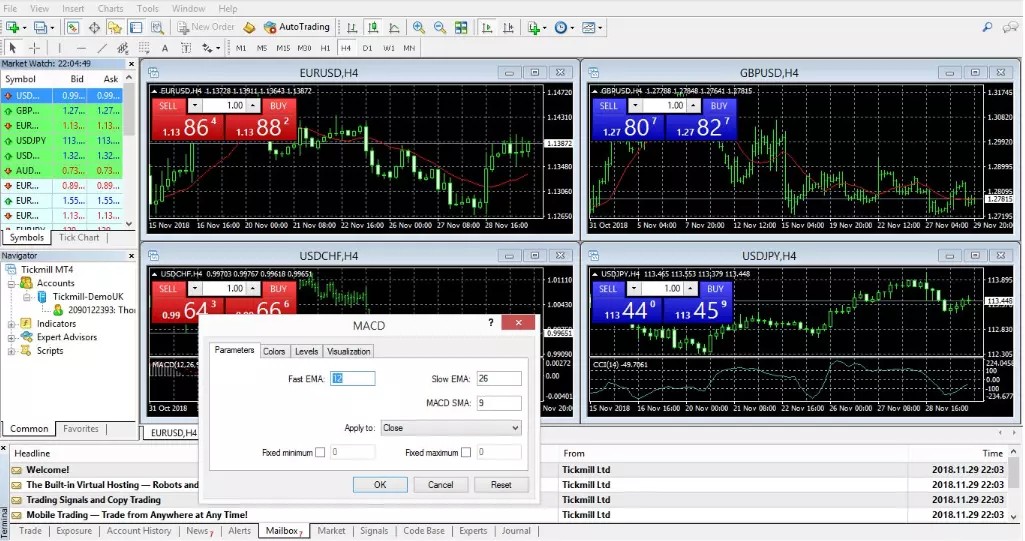1025x541 pixels.
Task: Switch to the H4 timeframe
Action: click(x=346, y=48)
